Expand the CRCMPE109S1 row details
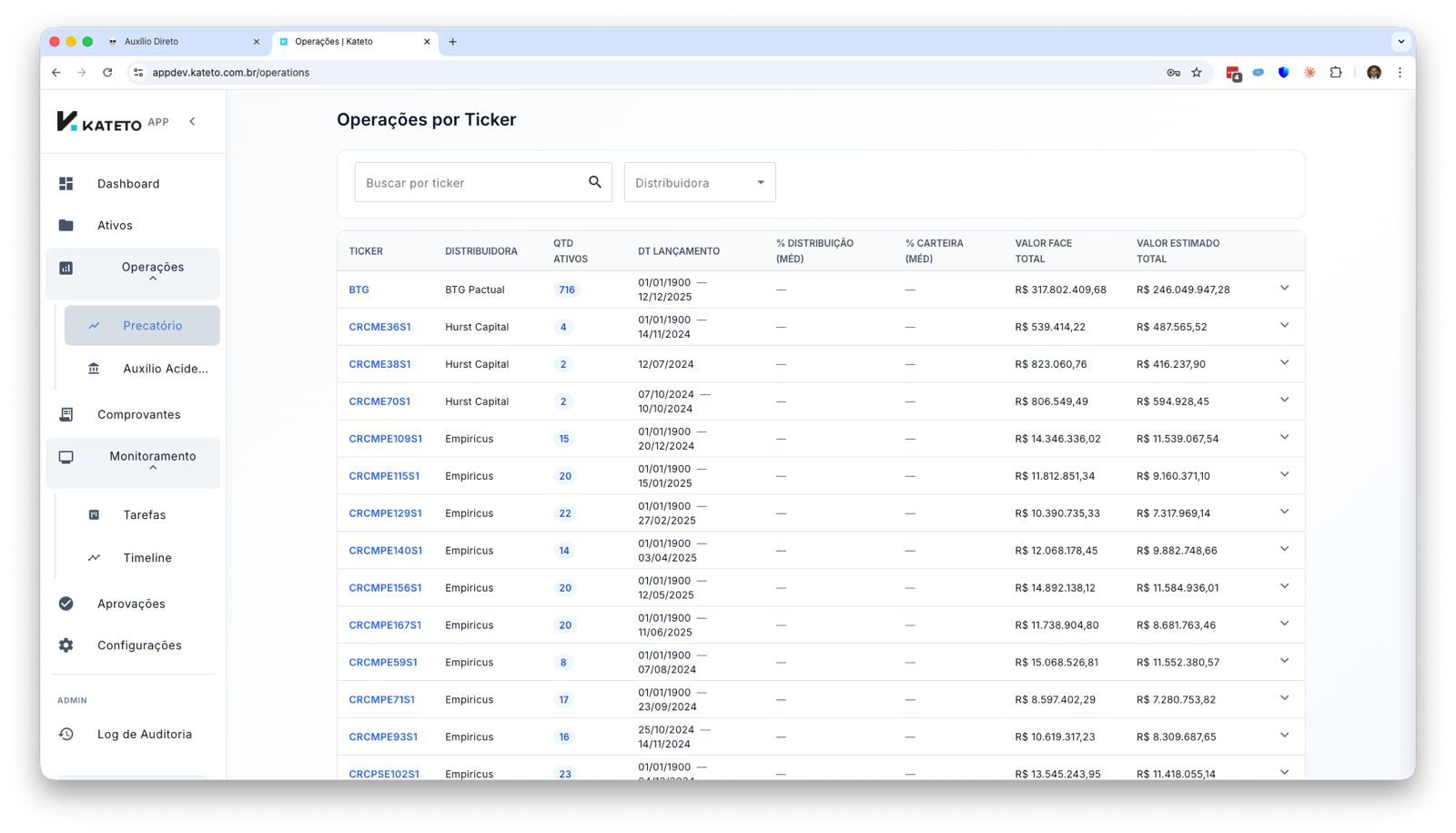 tap(1284, 438)
